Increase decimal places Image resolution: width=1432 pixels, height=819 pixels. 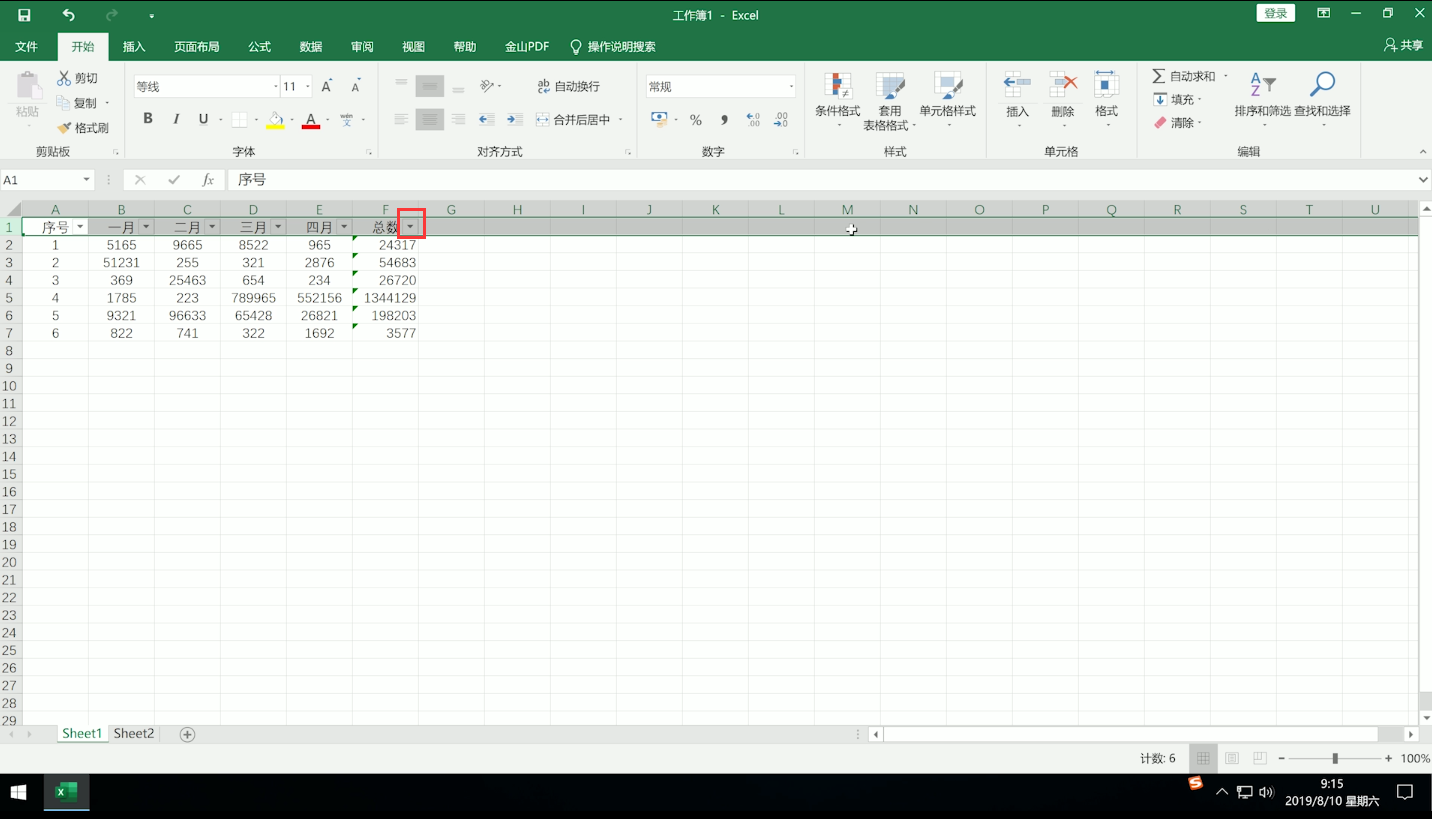coord(754,120)
